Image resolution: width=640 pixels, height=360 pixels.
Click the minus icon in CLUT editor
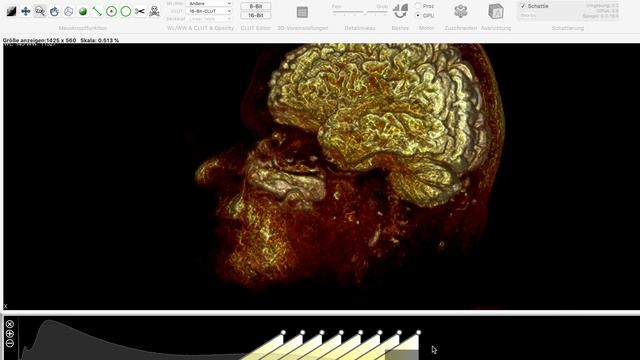(x=10, y=343)
